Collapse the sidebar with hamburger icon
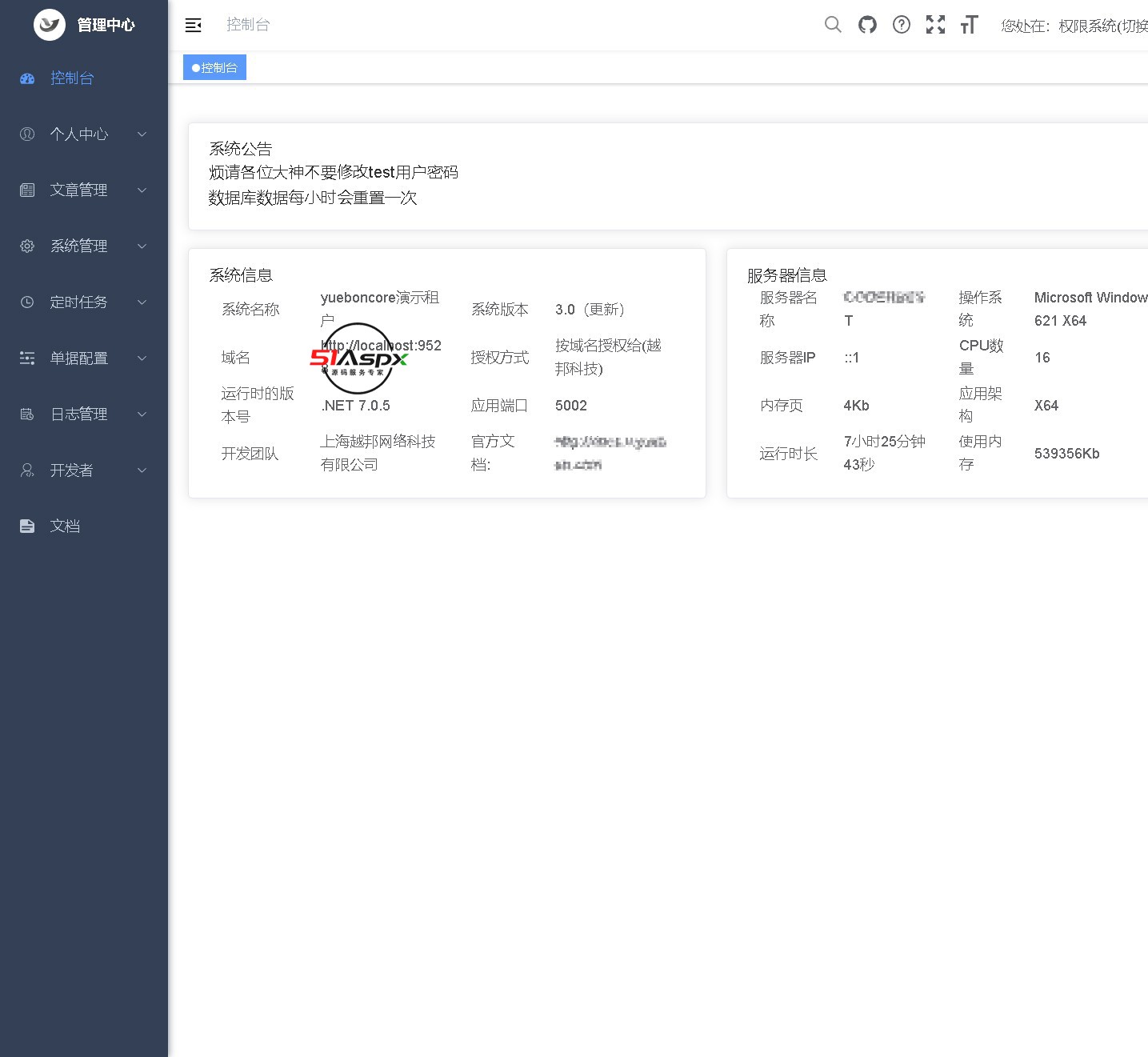1148x1057 pixels. pos(194,26)
